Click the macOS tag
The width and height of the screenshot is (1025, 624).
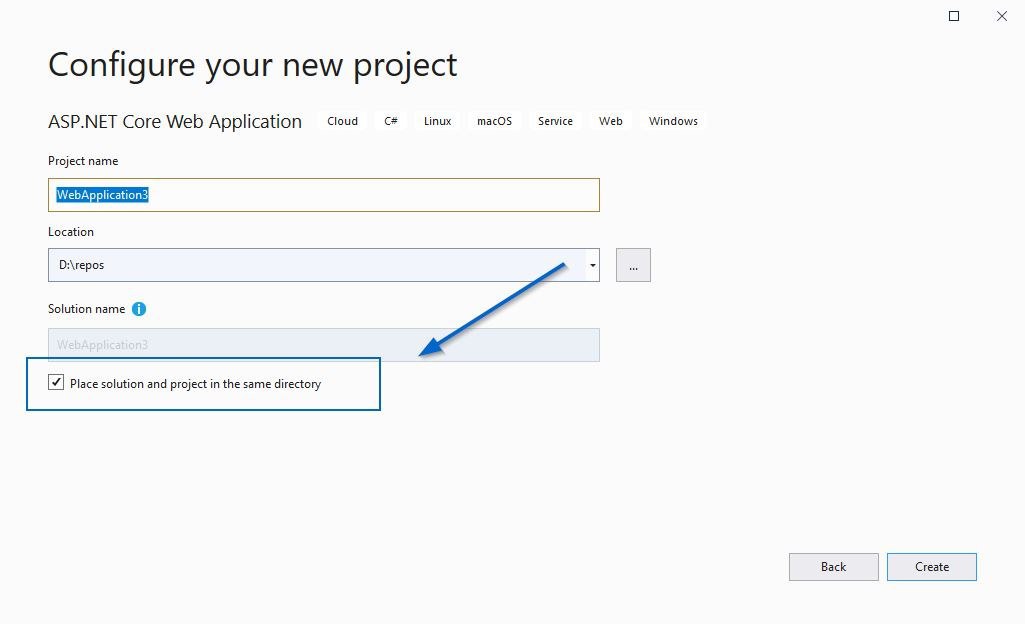[x=494, y=122]
